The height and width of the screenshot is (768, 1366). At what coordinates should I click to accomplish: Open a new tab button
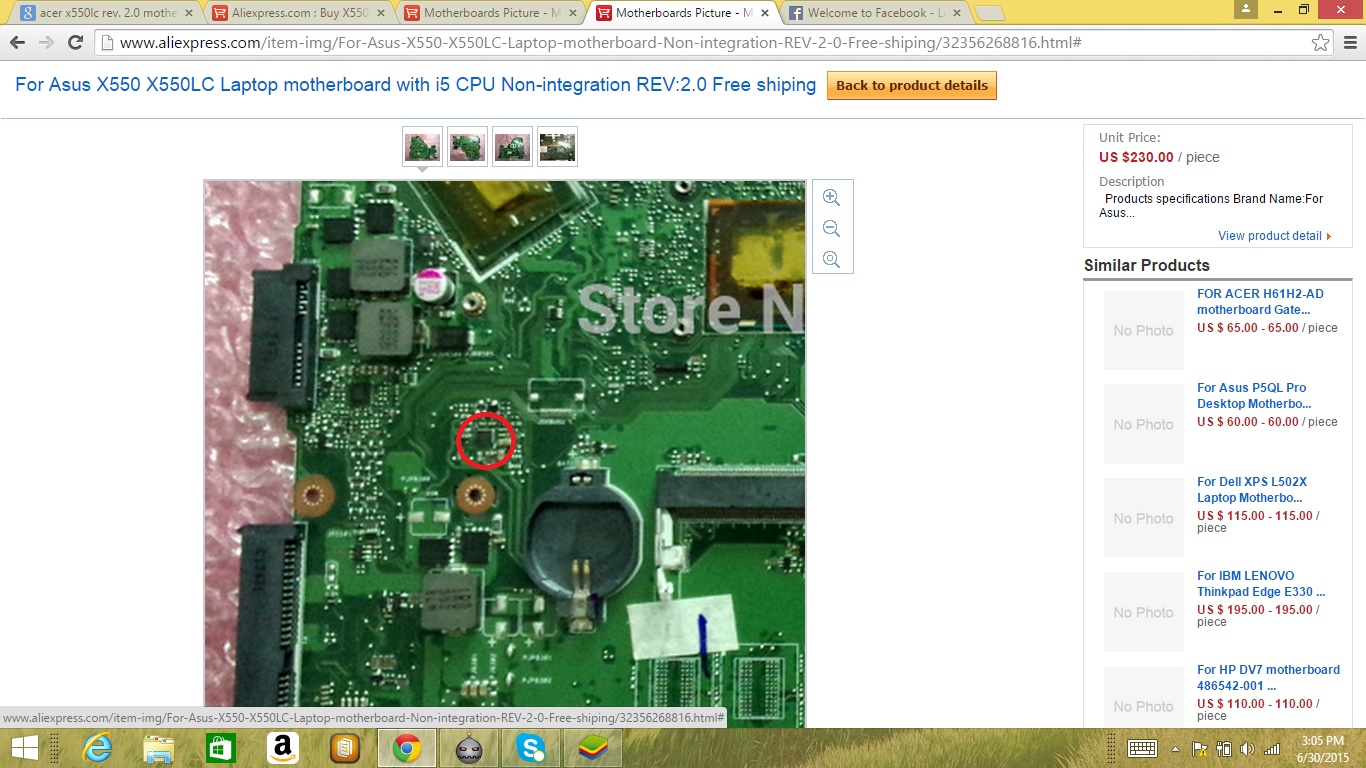pyautogui.click(x=989, y=14)
